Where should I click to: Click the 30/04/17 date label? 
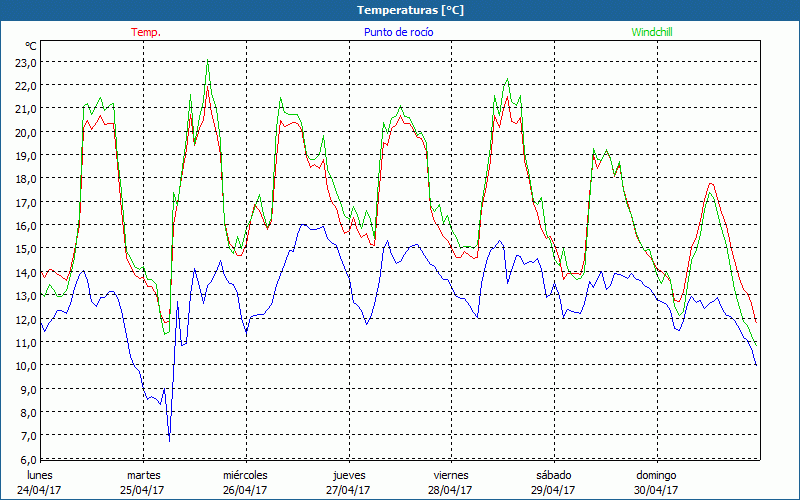(656, 490)
